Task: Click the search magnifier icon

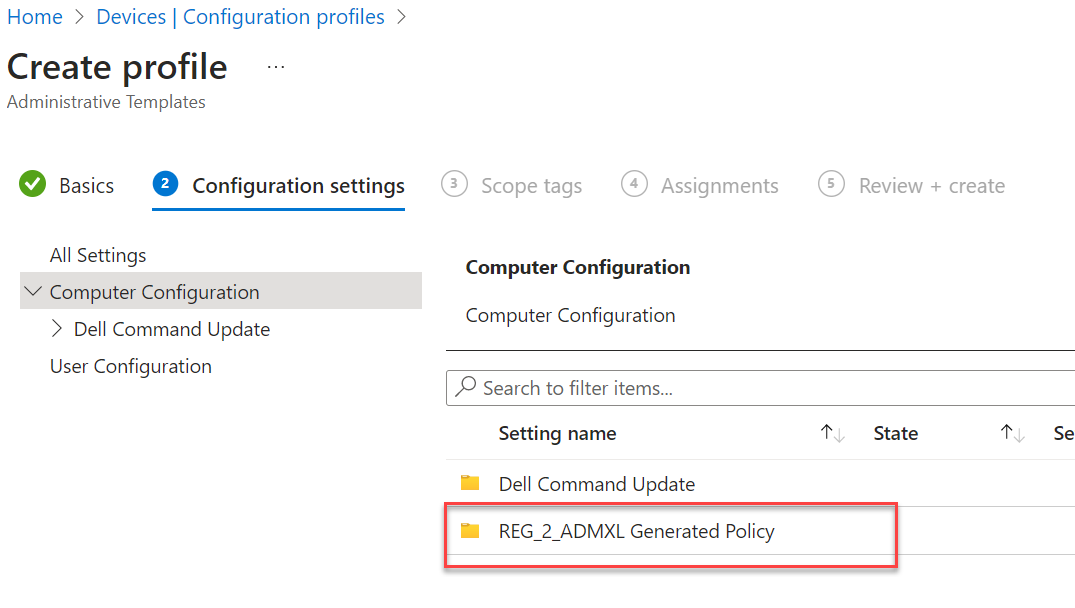Action: (x=466, y=387)
